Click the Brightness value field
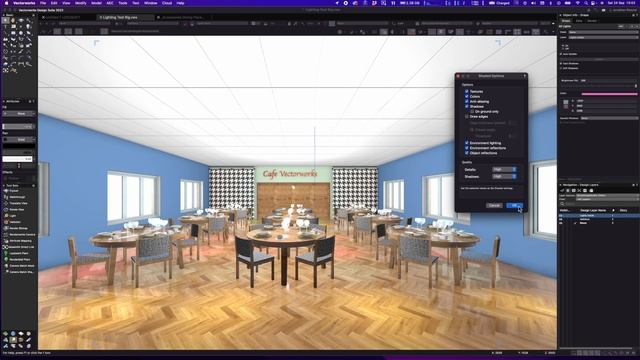This screenshot has width=640, height=360. pyautogui.click(x=608, y=80)
